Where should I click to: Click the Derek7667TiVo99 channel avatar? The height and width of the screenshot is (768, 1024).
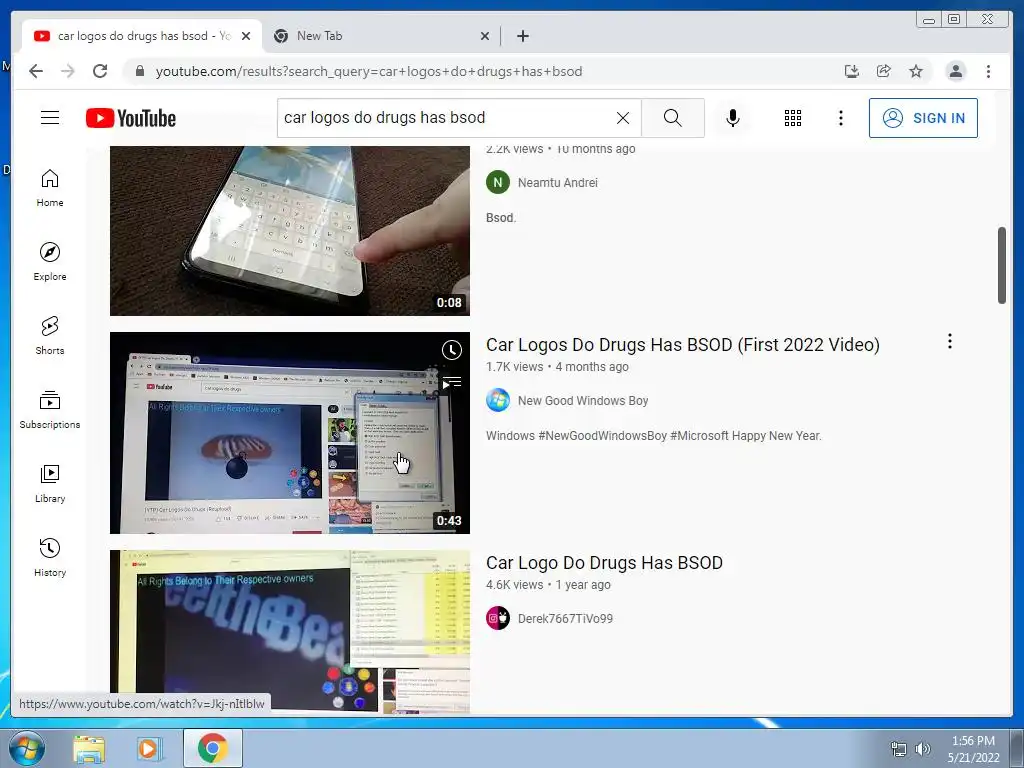pos(498,618)
